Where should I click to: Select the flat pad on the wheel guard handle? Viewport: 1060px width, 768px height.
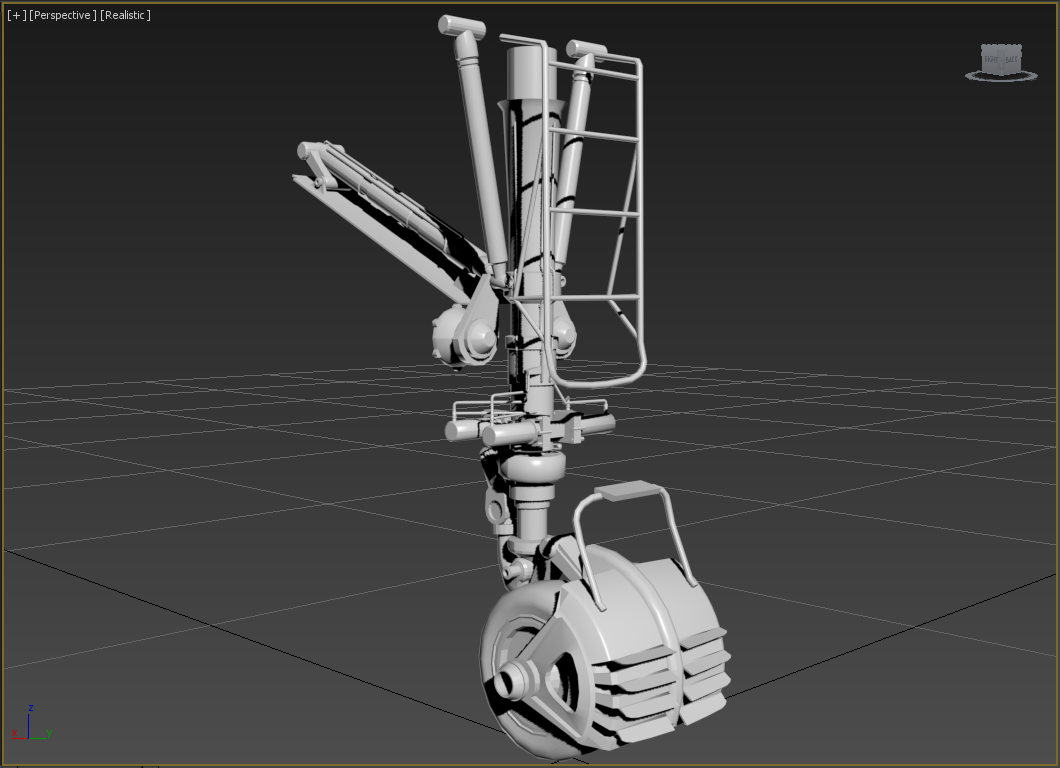pyautogui.click(x=625, y=491)
